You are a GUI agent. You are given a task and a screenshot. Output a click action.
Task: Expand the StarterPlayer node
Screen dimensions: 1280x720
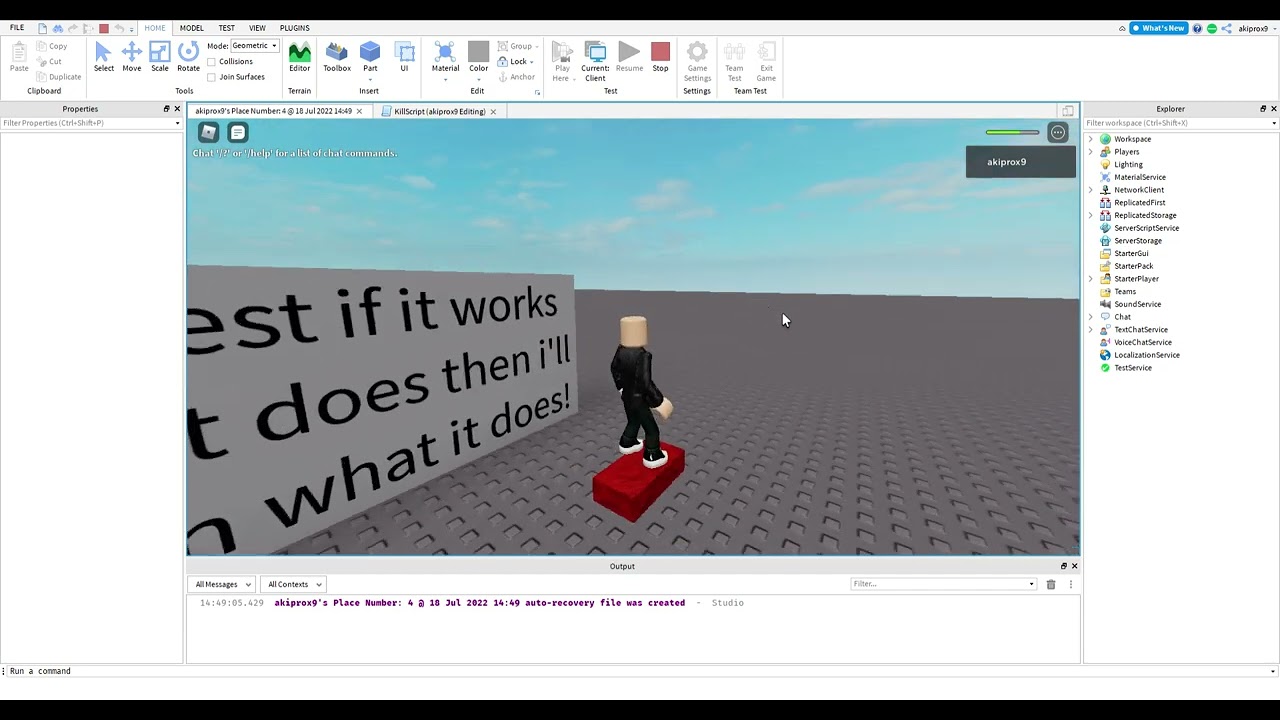point(1091,279)
